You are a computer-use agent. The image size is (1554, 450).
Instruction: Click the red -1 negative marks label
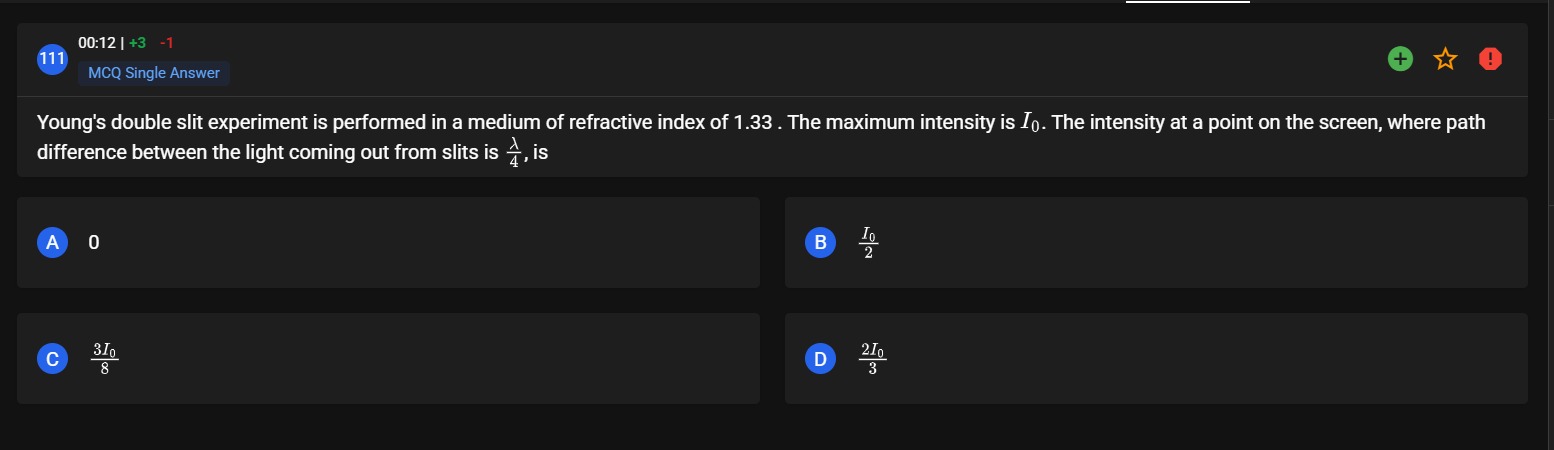(x=166, y=43)
